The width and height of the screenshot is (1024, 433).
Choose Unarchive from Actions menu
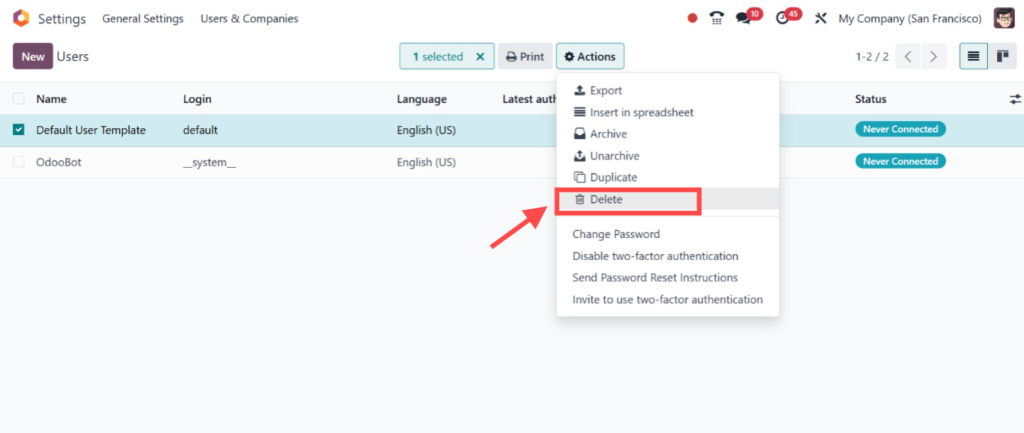(x=667, y=156)
